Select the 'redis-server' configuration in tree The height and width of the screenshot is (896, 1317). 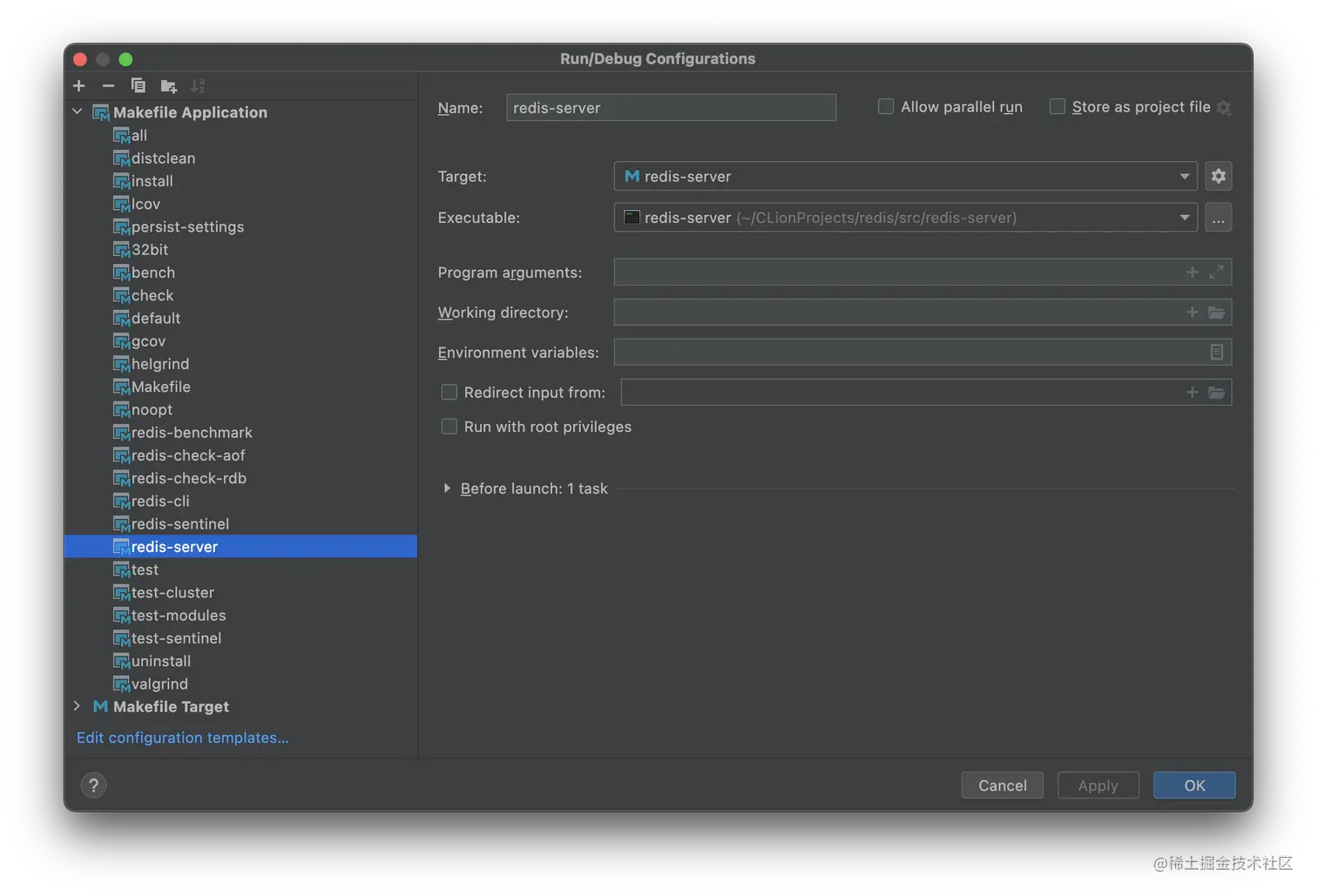(240, 547)
